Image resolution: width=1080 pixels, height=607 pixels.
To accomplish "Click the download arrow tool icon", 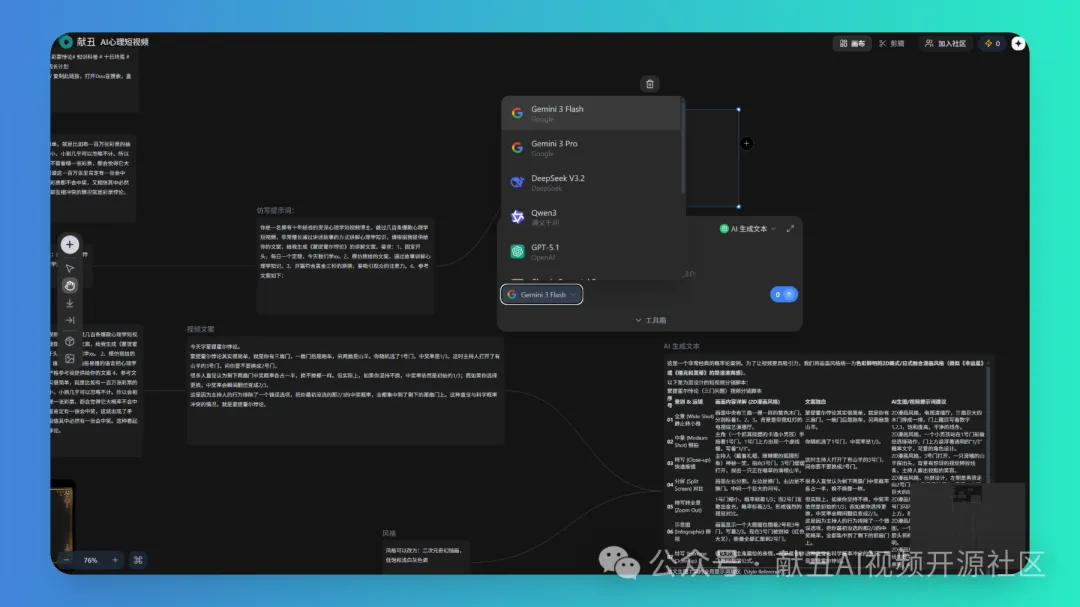I will (70, 303).
